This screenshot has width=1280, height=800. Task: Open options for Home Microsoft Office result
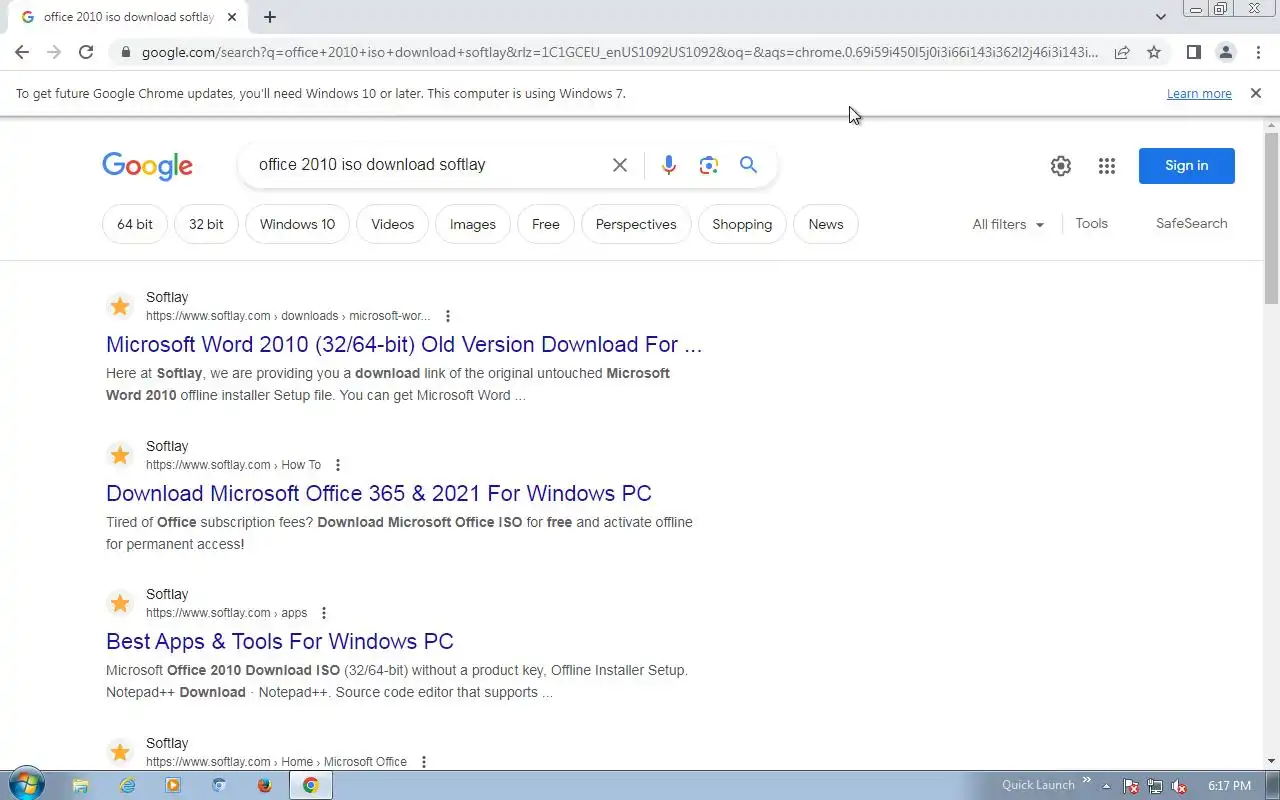pyautogui.click(x=424, y=762)
